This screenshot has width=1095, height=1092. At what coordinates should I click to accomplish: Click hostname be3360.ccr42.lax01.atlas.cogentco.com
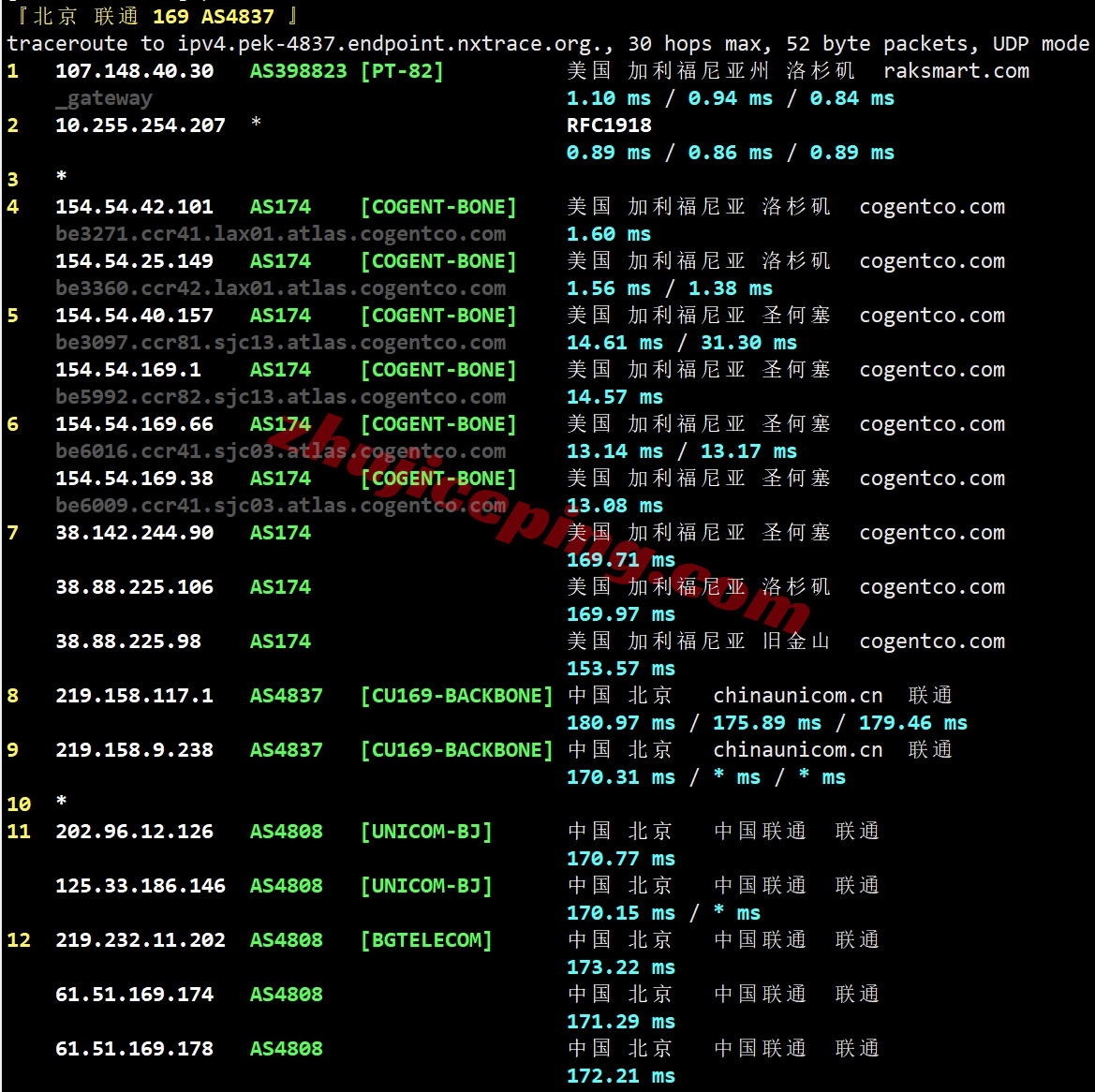tap(281, 288)
